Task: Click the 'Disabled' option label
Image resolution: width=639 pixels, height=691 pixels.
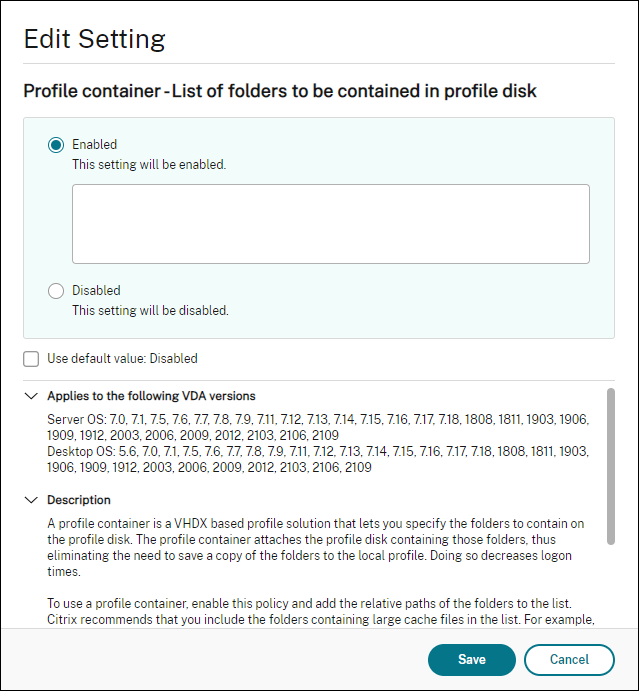Action: click(96, 291)
